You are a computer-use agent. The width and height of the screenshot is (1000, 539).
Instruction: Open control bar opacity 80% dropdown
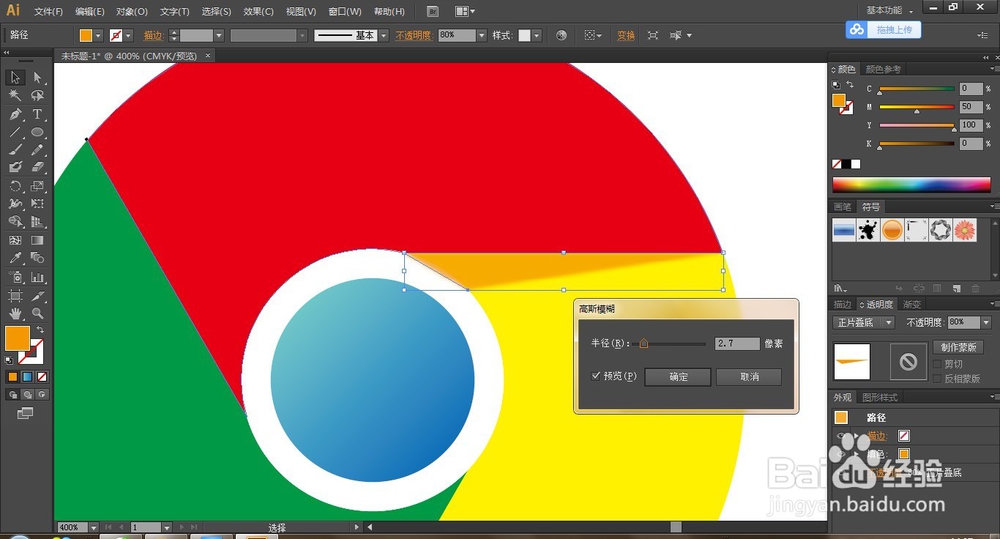pos(482,35)
